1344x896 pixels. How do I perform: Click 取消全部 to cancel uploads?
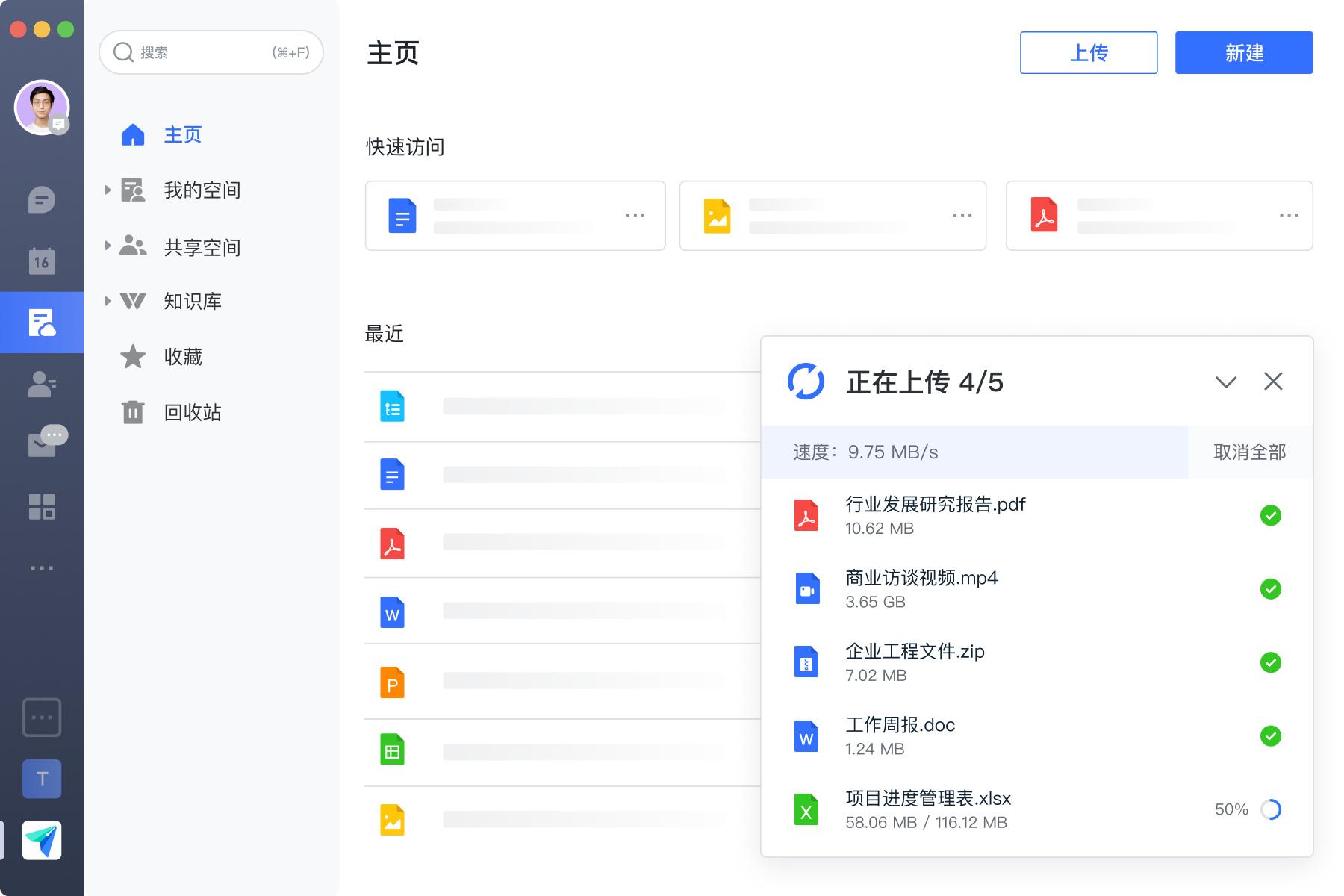(x=1250, y=452)
